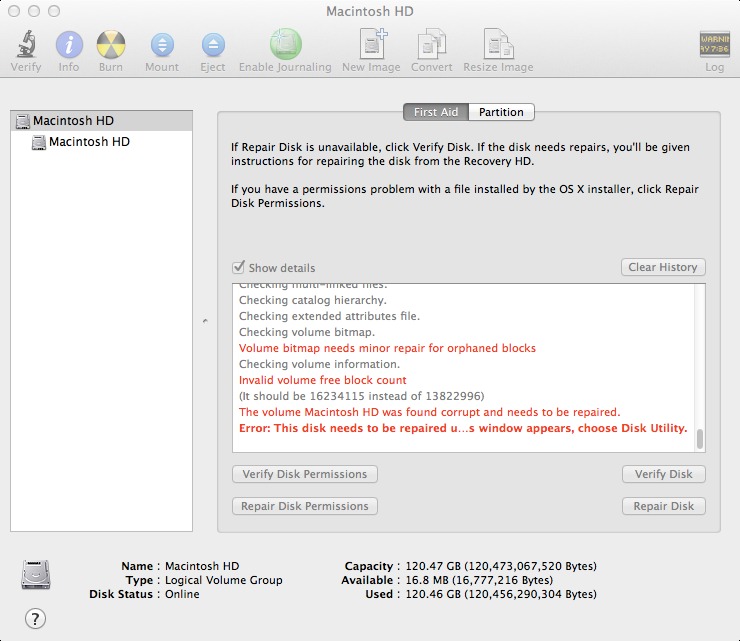Click the Verify microscope toolbar icon

pyautogui.click(x=27, y=44)
